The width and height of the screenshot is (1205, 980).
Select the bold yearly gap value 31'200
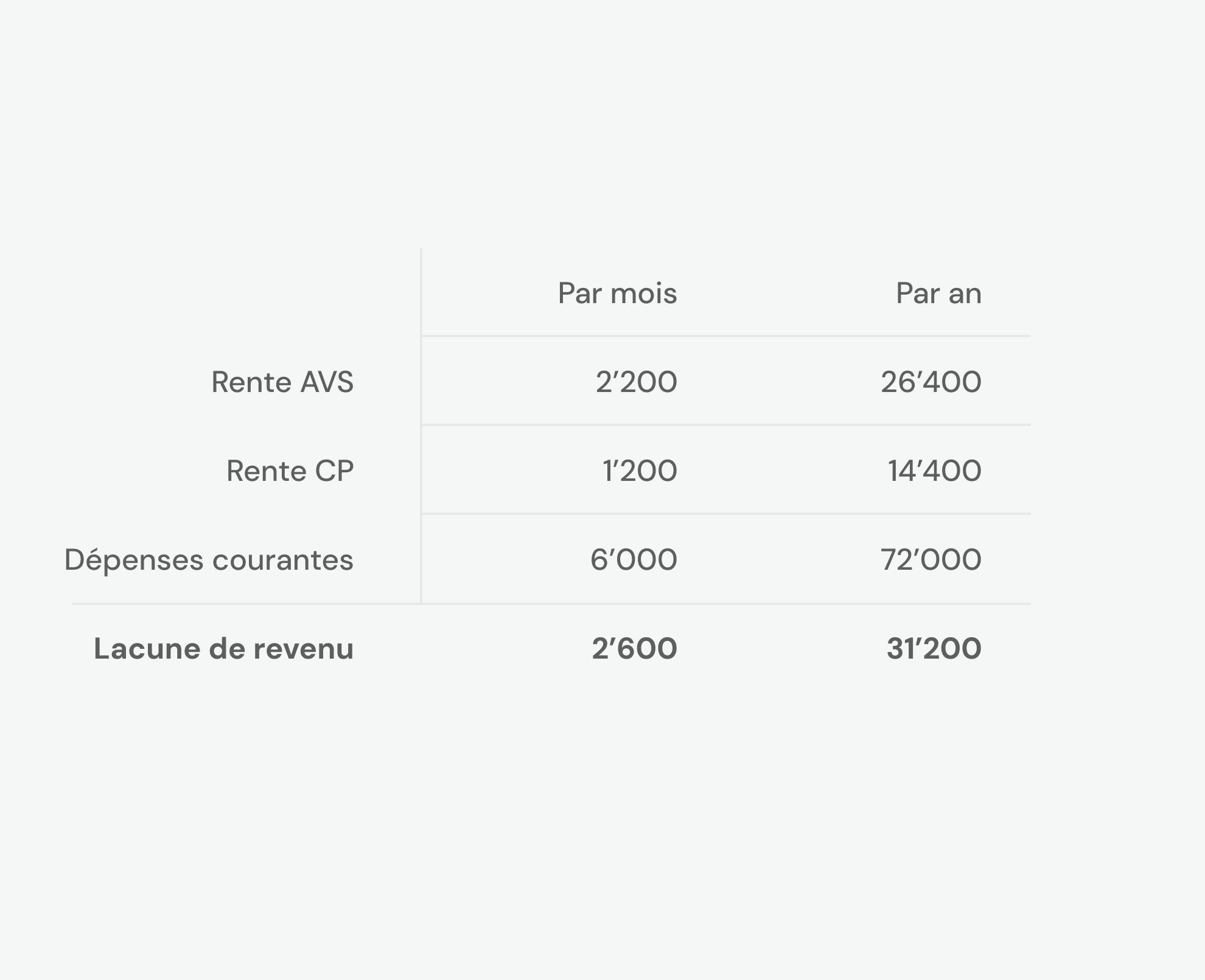(x=934, y=649)
